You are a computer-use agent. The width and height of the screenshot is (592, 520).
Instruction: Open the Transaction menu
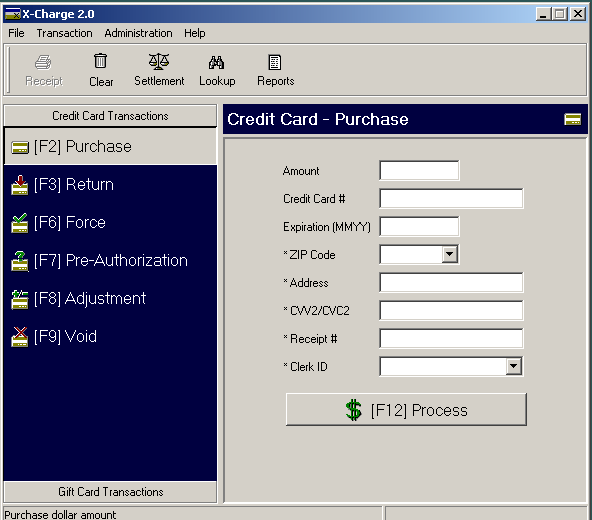tap(65, 33)
